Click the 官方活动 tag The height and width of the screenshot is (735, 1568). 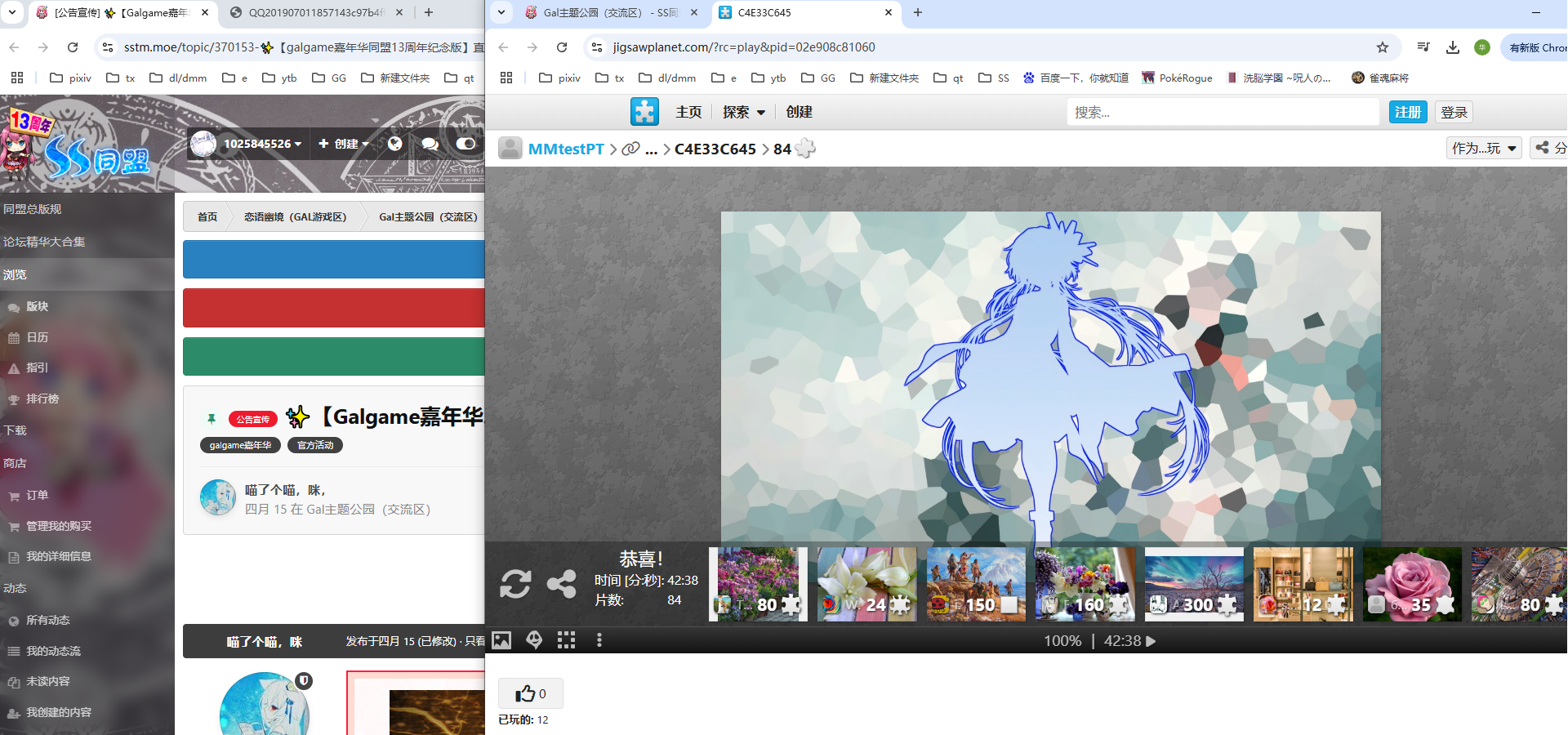[x=315, y=445]
